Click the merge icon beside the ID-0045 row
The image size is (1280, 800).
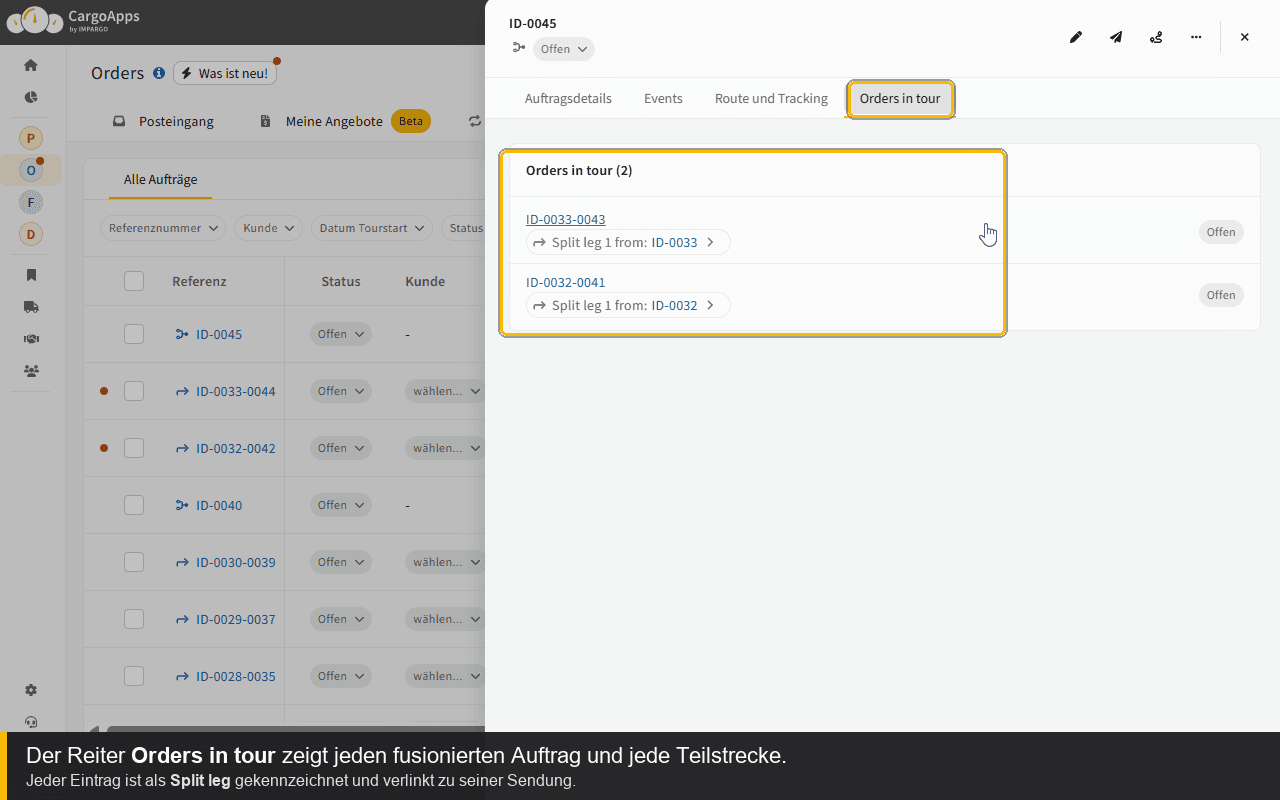point(182,334)
